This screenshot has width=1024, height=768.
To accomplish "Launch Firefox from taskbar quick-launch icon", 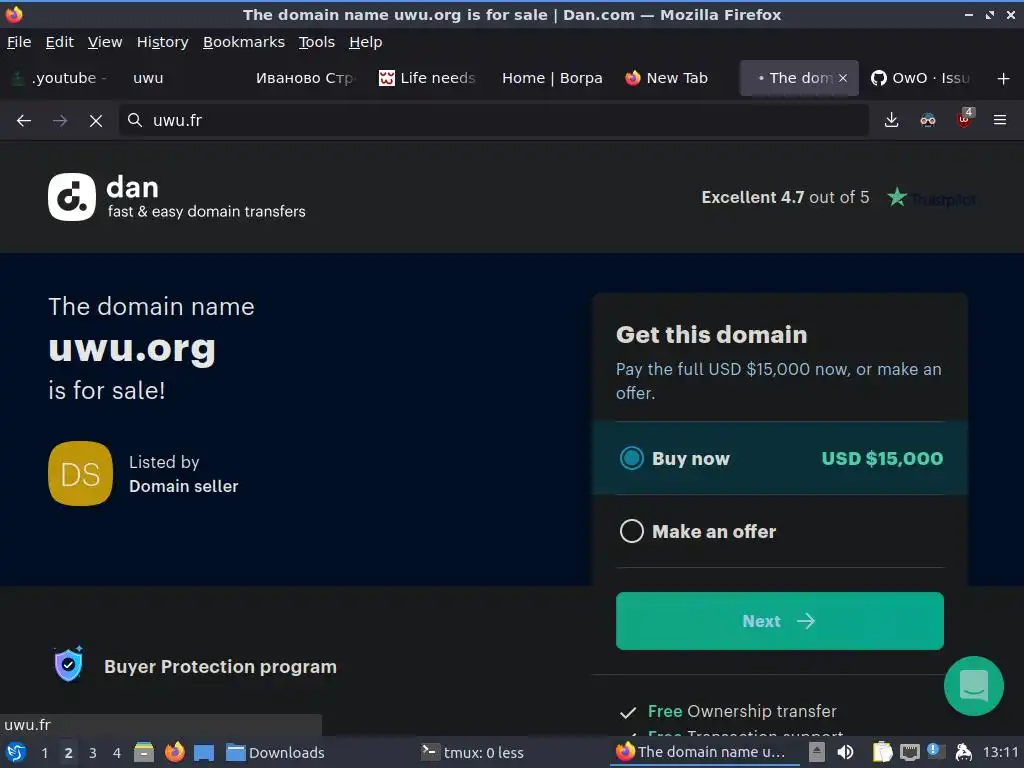I will pos(174,752).
